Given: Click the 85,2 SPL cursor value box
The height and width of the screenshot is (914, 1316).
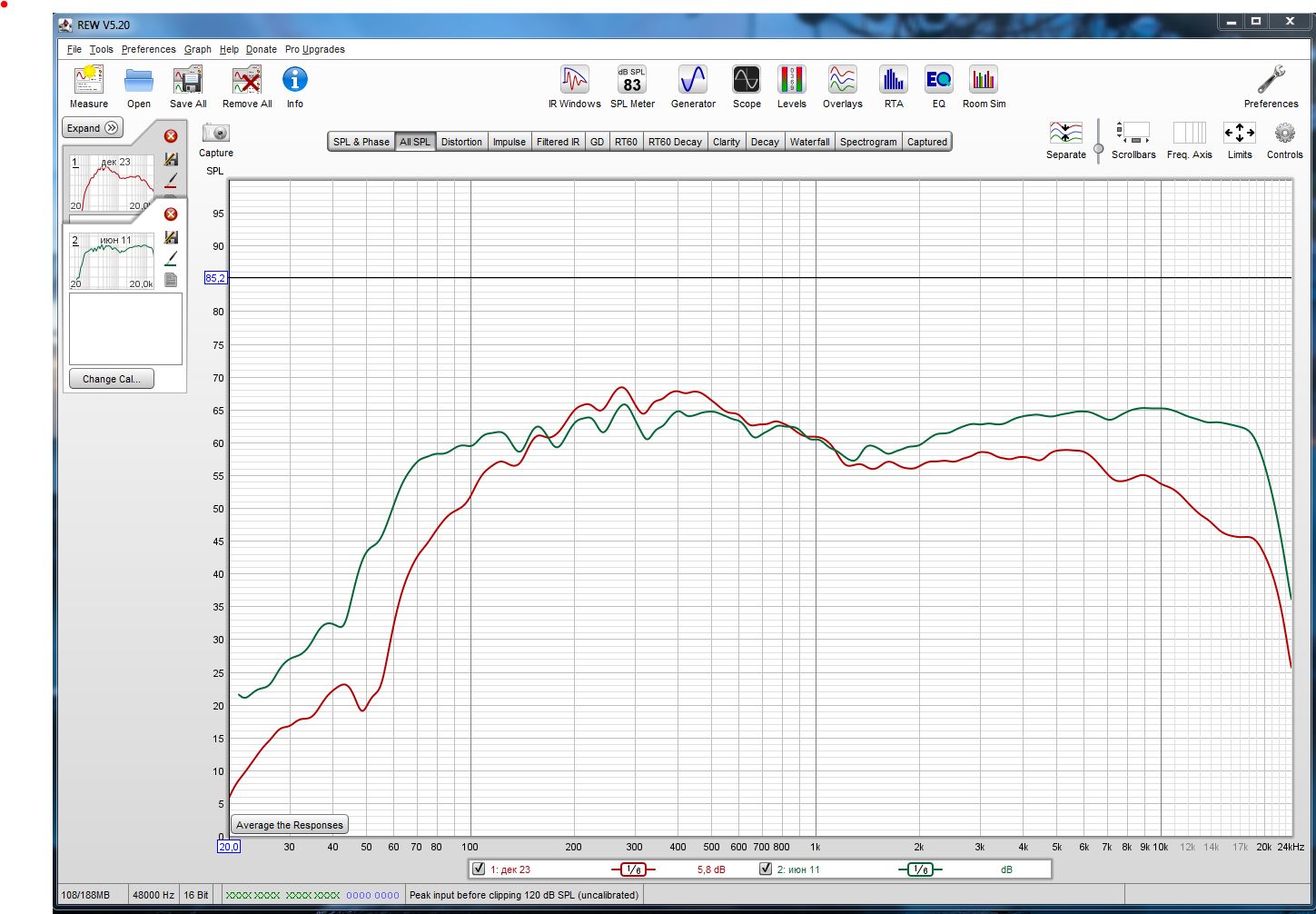Looking at the screenshot, I should 216,278.
